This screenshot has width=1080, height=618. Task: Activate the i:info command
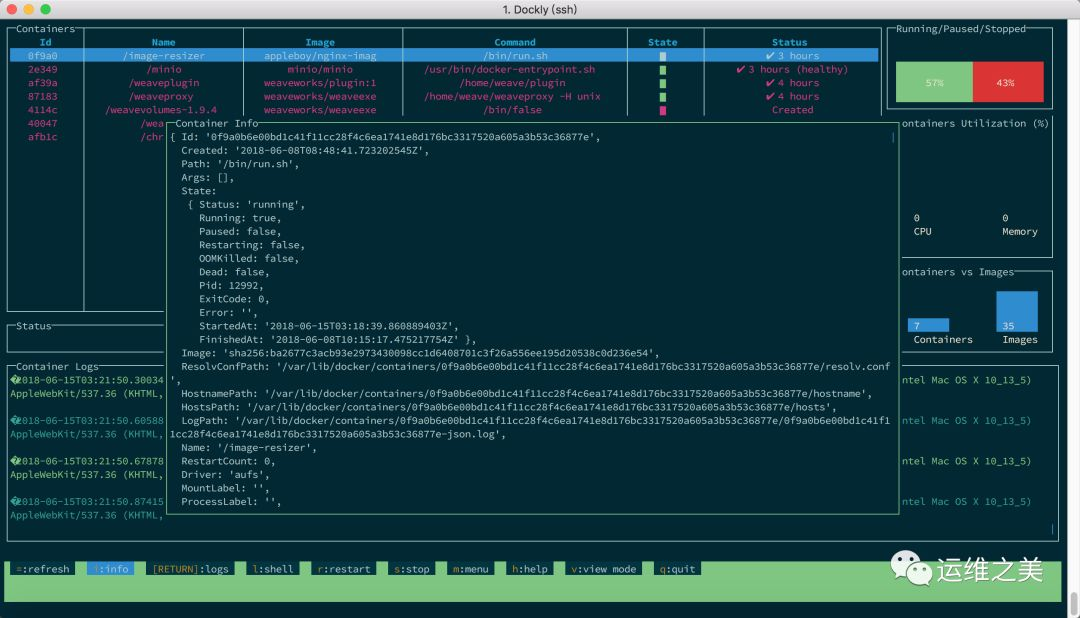pyautogui.click(x=111, y=569)
